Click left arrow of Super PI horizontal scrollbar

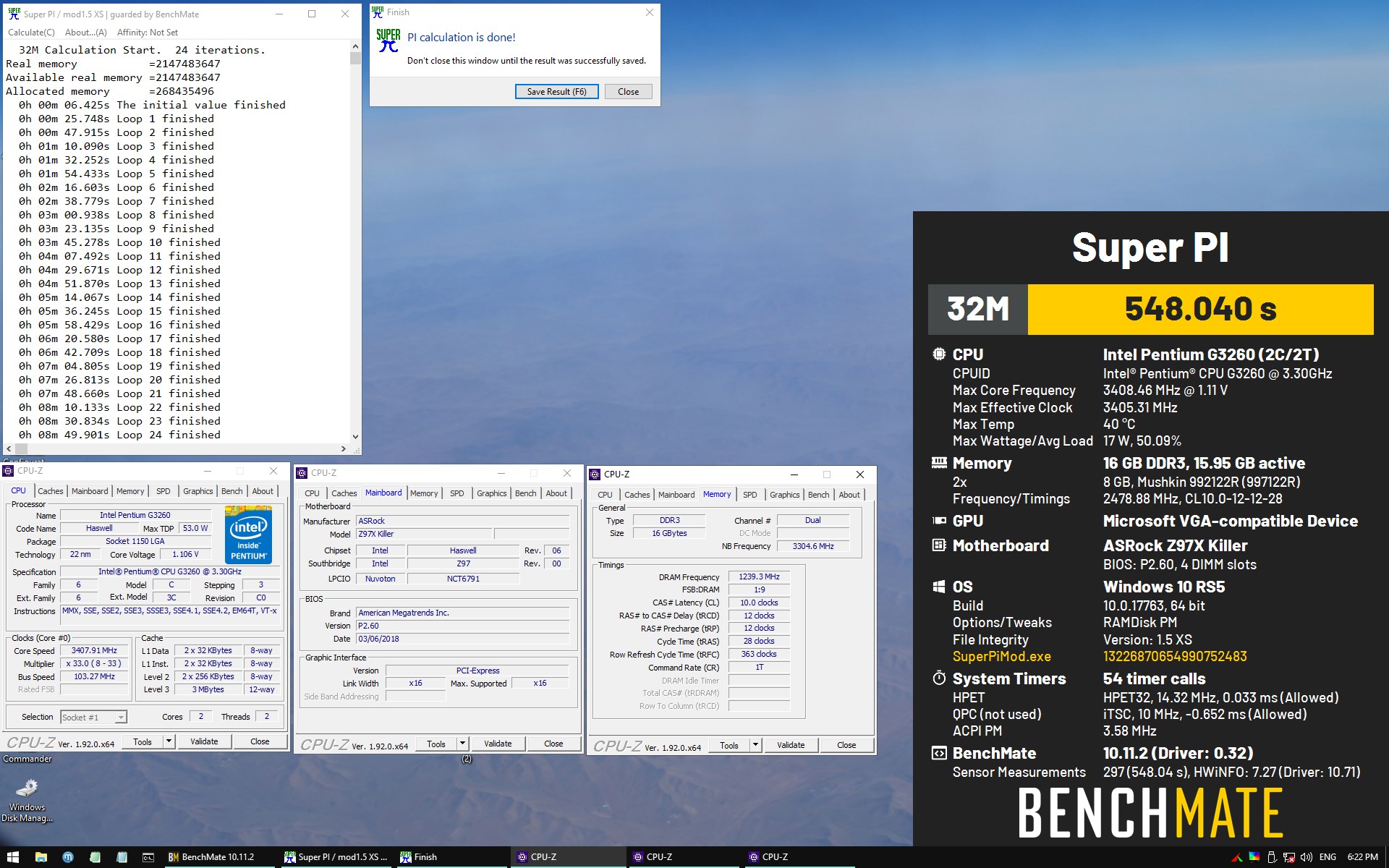coord(9,449)
